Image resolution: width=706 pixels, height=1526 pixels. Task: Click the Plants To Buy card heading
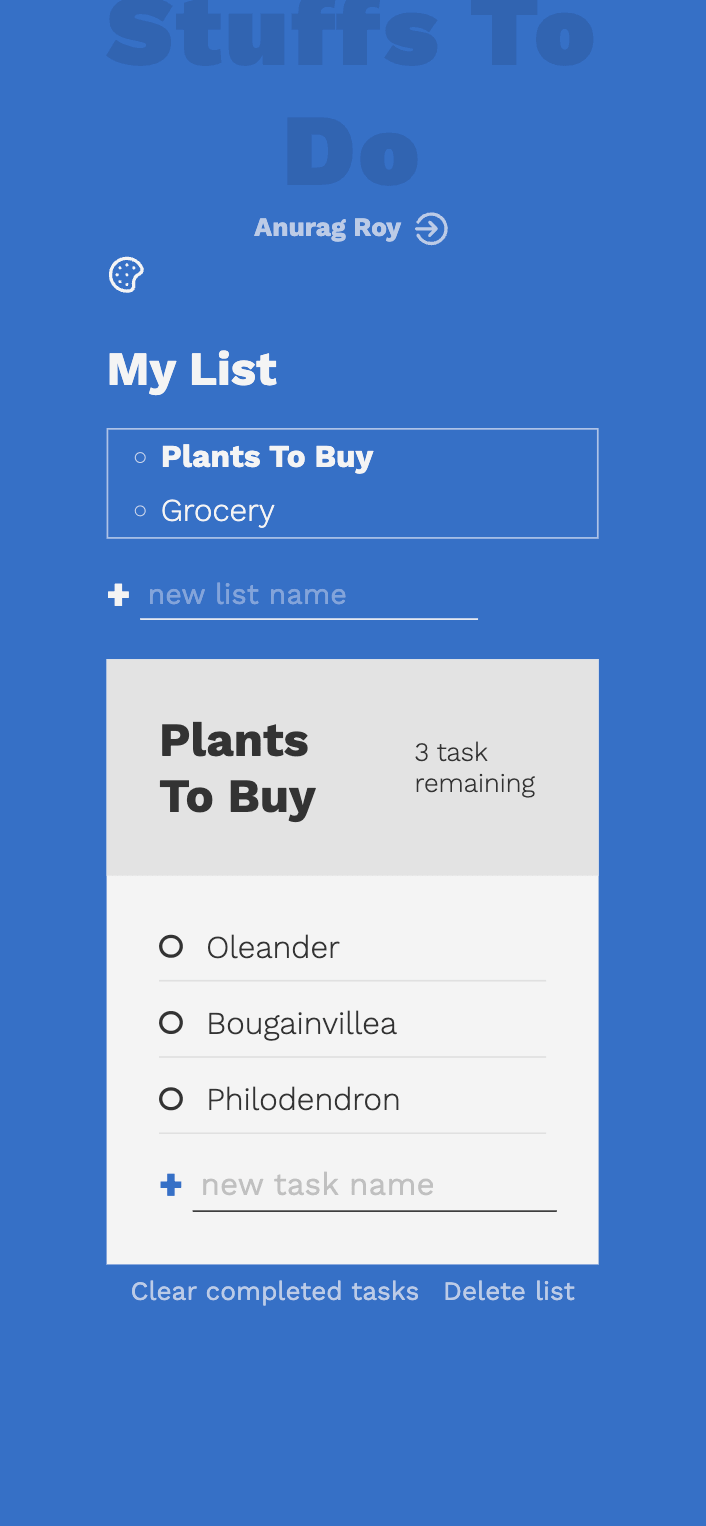[x=238, y=768]
